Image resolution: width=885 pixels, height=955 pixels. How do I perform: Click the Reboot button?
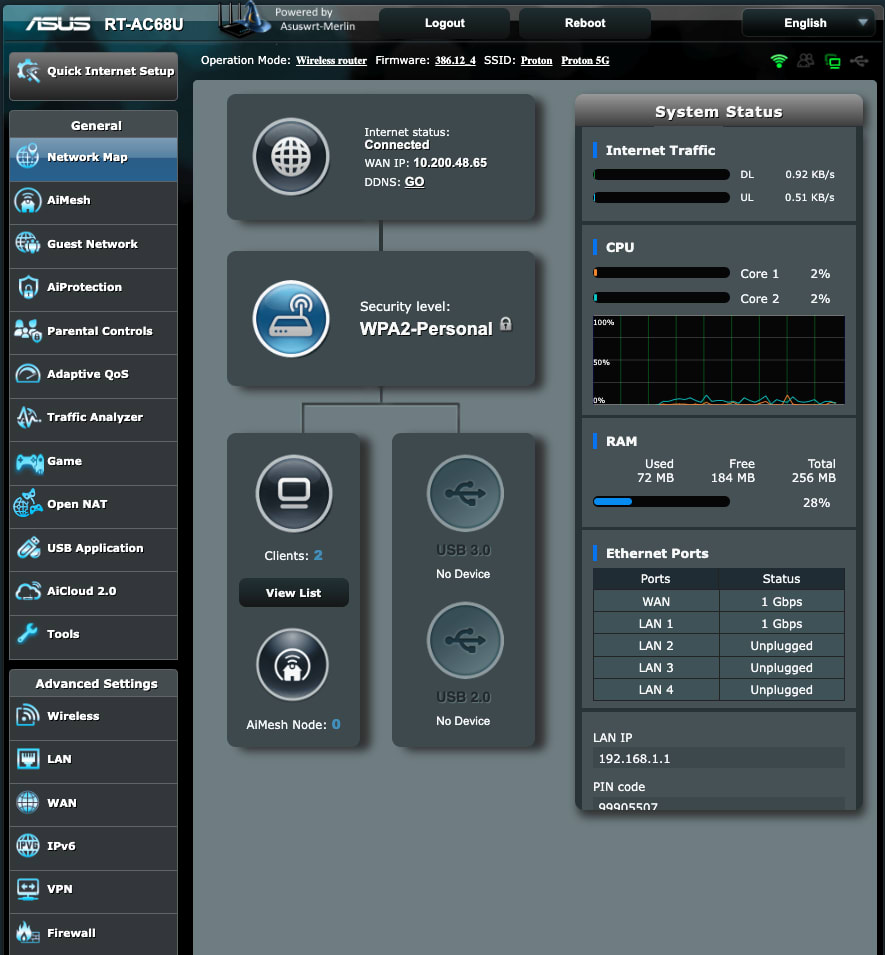point(585,23)
